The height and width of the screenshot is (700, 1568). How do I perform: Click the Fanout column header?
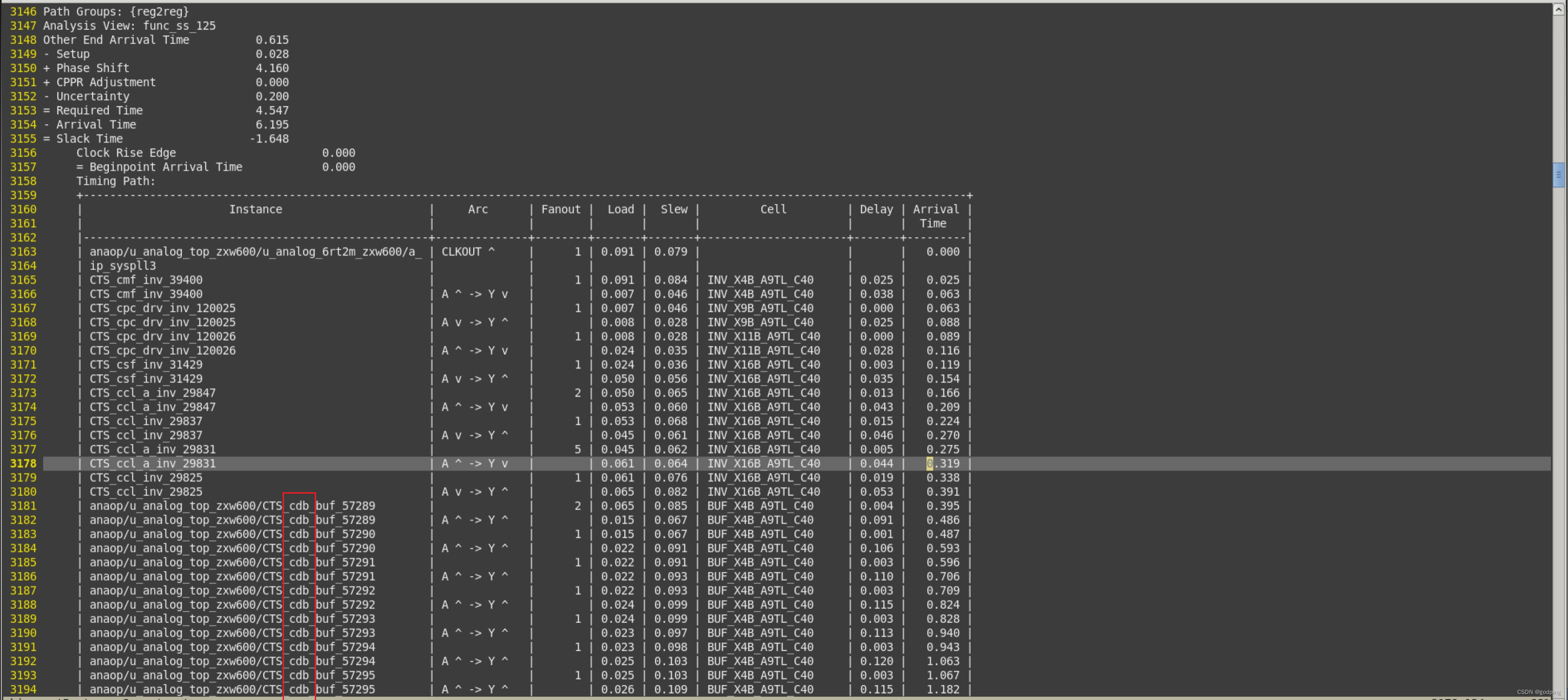click(561, 209)
